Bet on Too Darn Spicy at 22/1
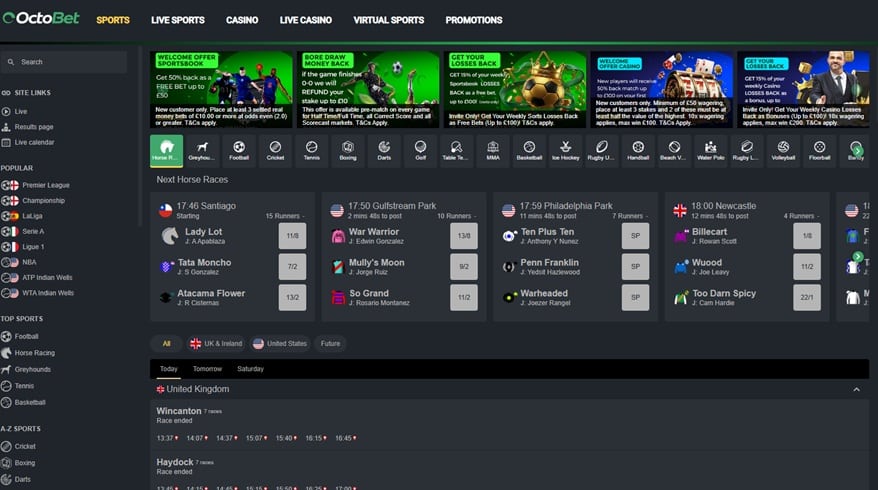 click(807, 297)
